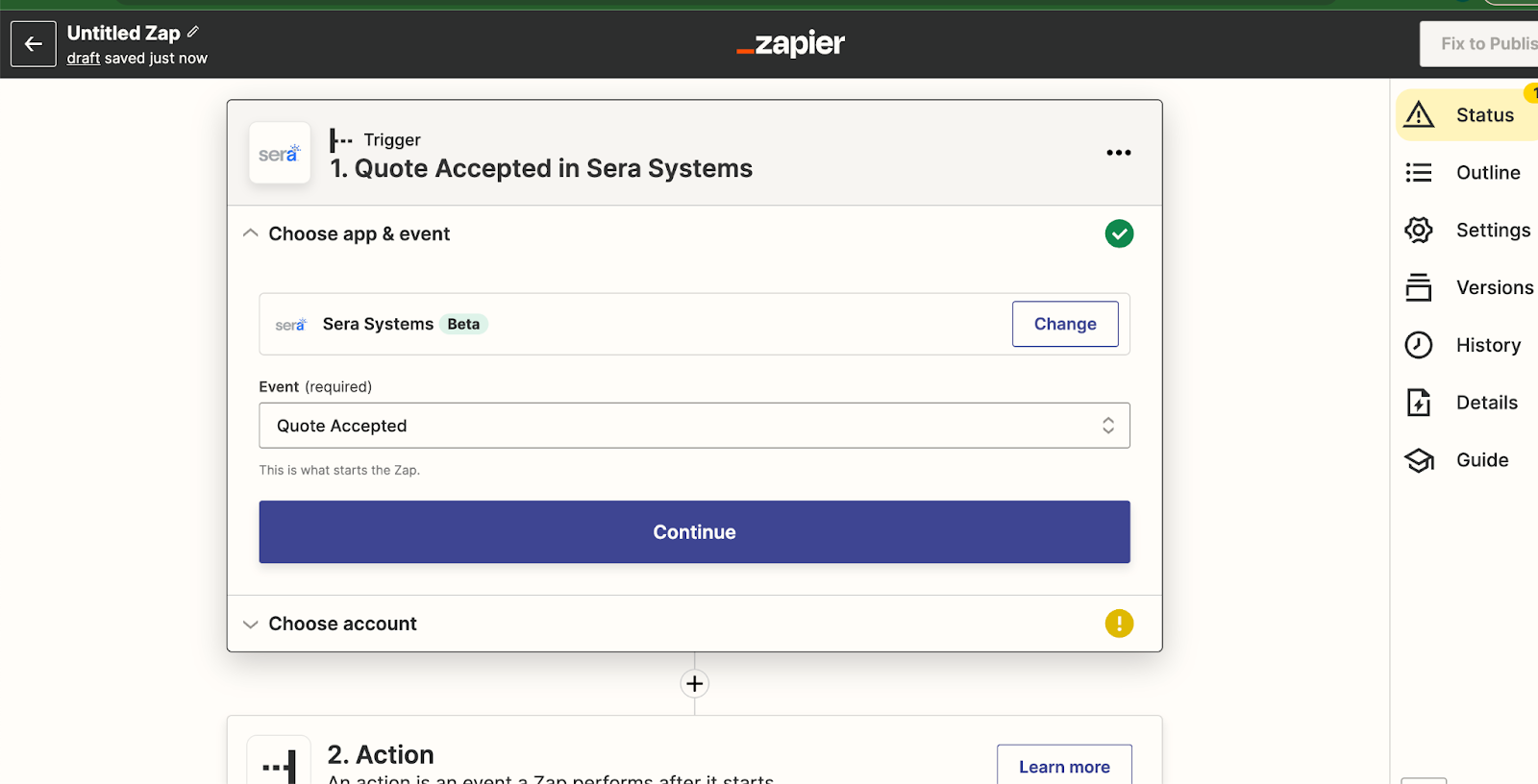Click the trigger title Quote Accepted in Sera Systems
This screenshot has height=784, width=1538.
[x=541, y=168]
